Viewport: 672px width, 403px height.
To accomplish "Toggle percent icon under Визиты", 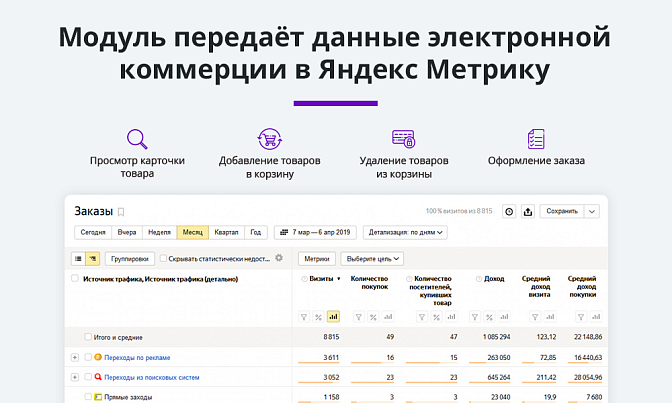I will (x=318, y=317).
